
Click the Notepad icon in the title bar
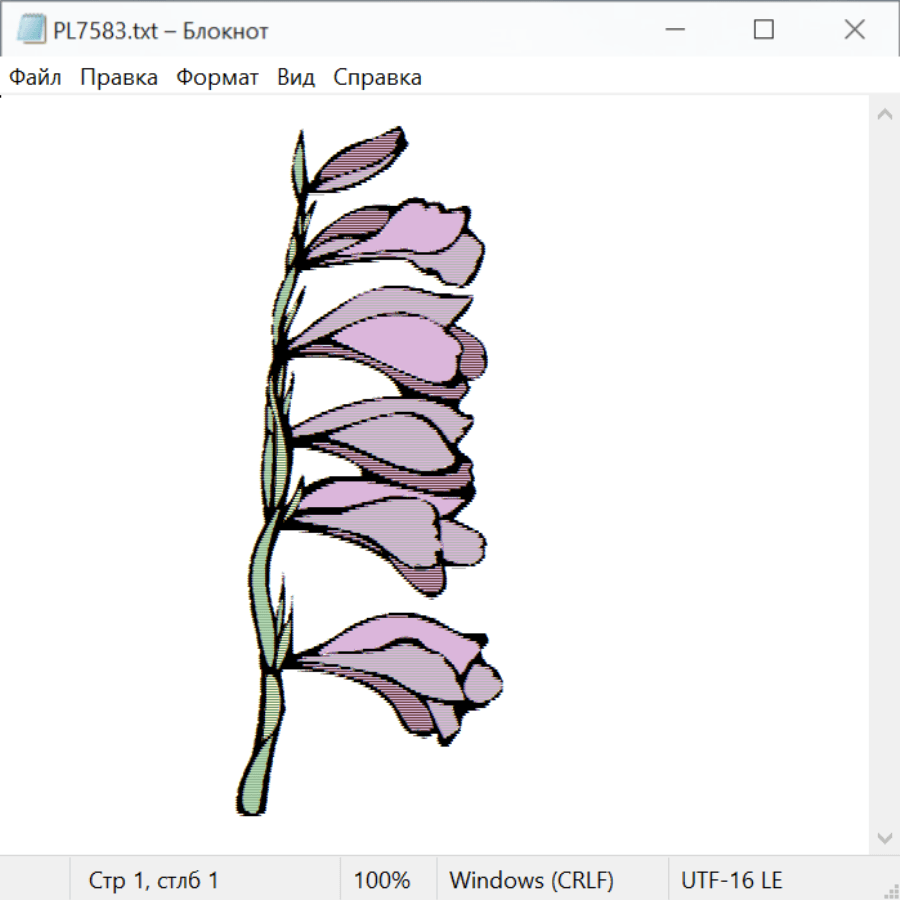coord(31,30)
